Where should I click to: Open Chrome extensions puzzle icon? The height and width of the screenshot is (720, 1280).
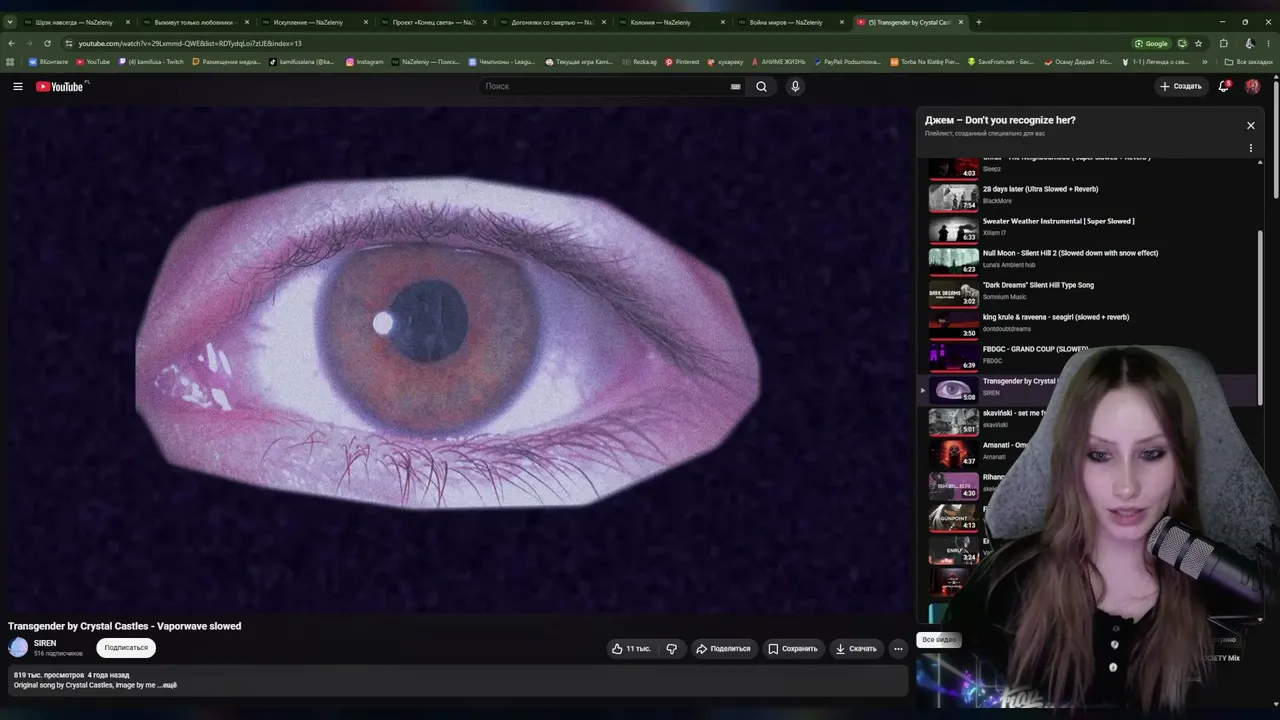pyautogui.click(x=1223, y=43)
